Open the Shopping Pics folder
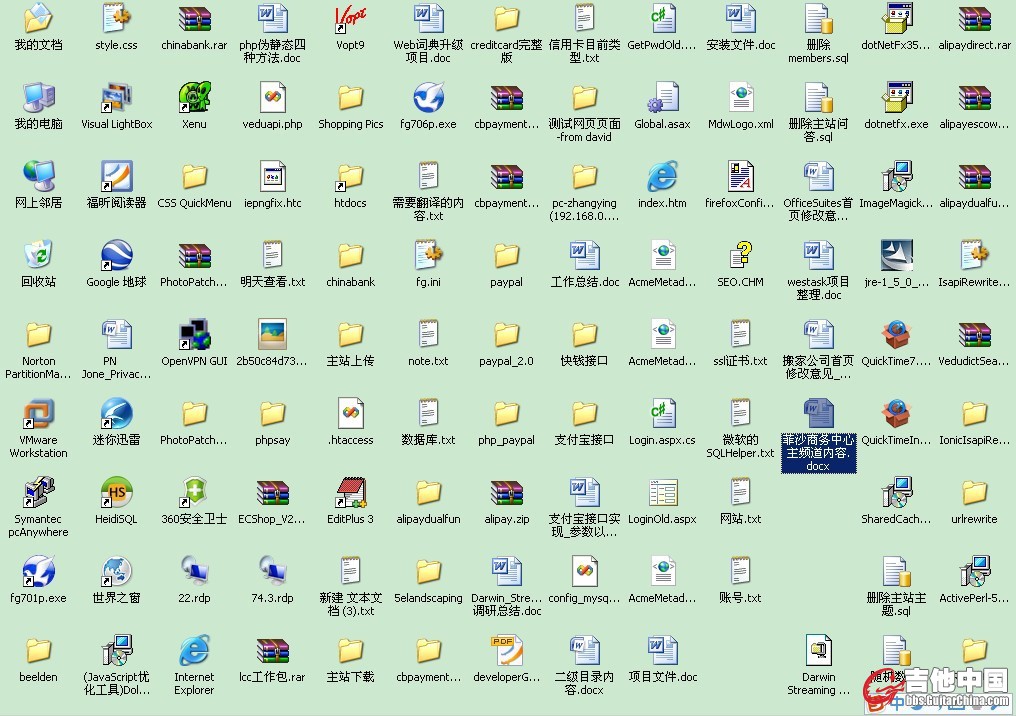This screenshot has width=1016, height=716. pos(350,98)
